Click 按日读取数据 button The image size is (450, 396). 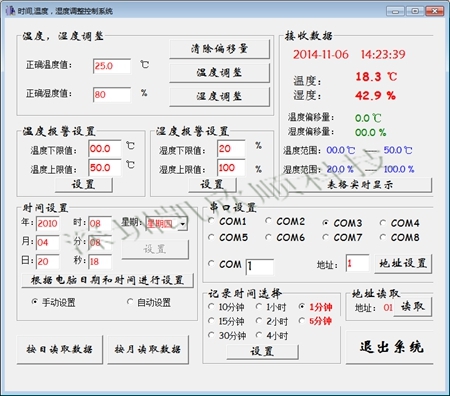60,349
